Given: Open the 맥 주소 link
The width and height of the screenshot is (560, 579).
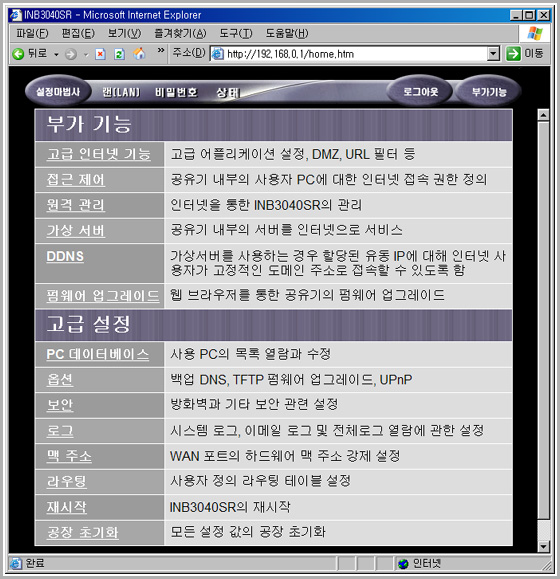Looking at the screenshot, I should point(69,456).
